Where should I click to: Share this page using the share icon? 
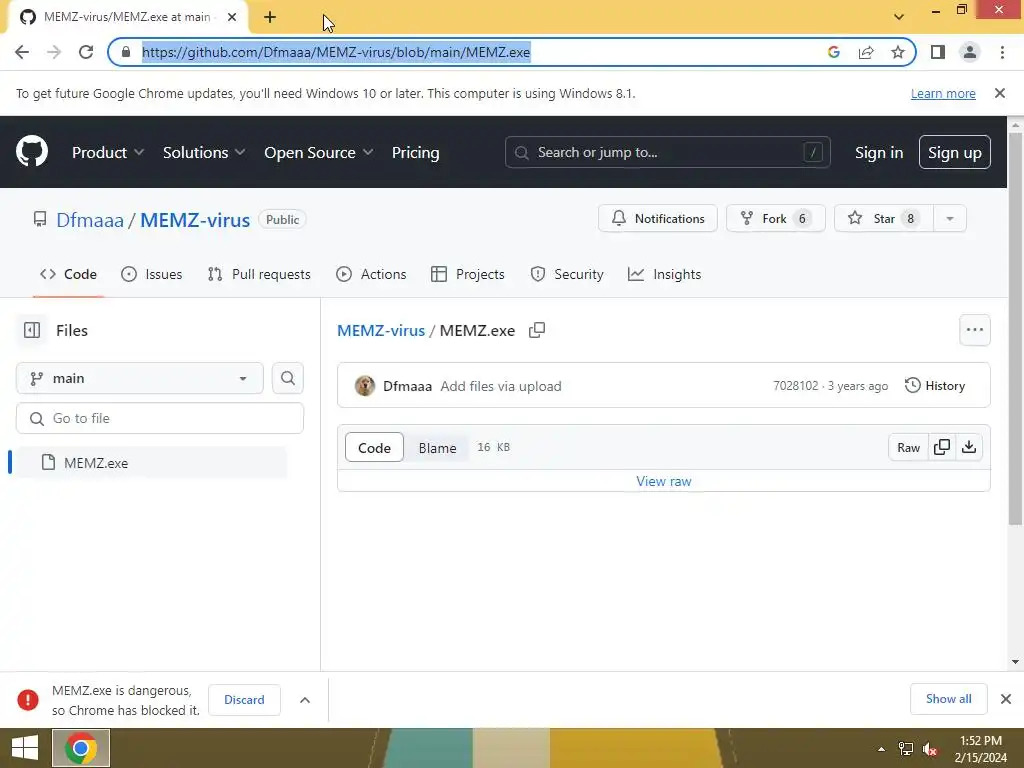(x=866, y=52)
